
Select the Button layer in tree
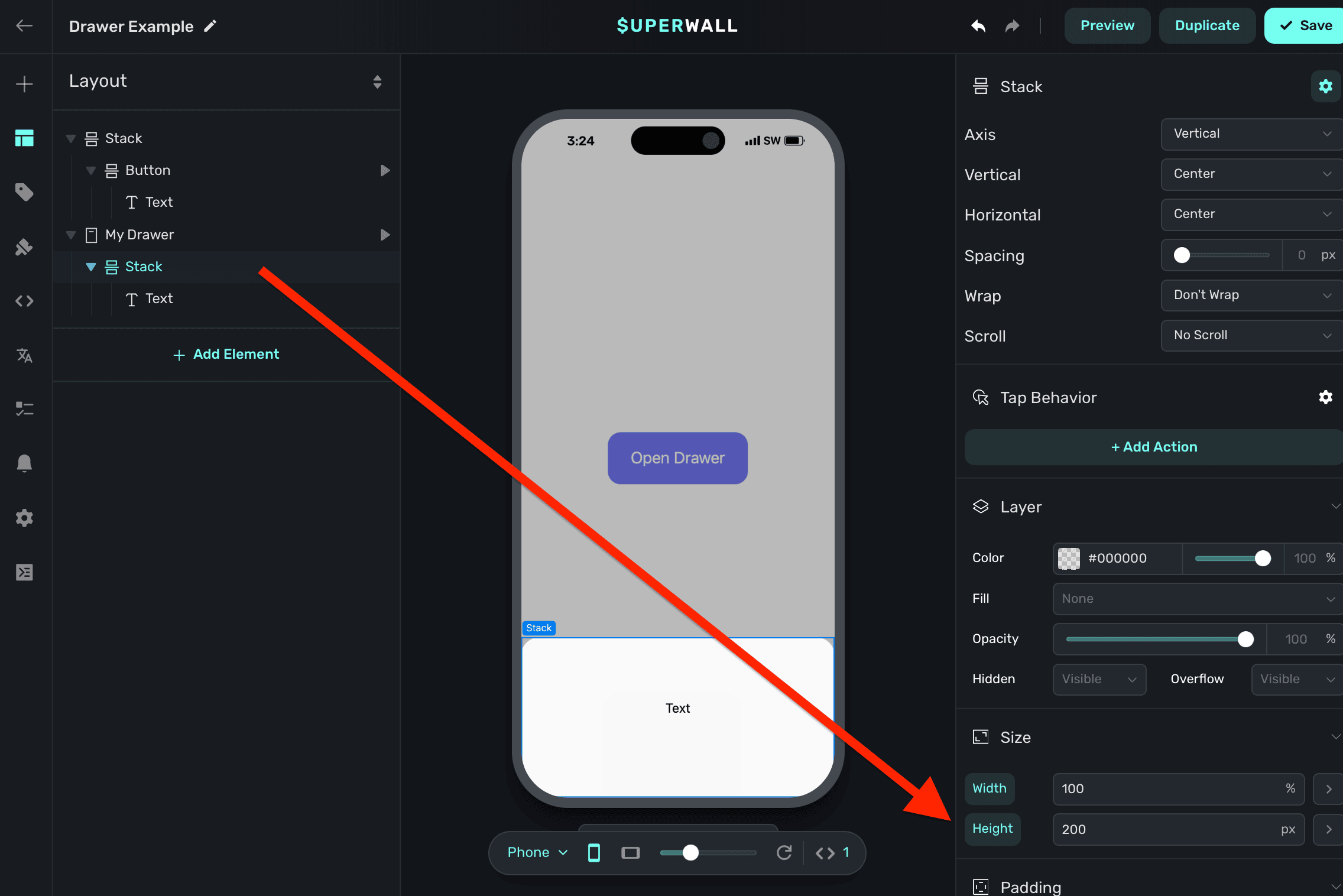(x=148, y=170)
